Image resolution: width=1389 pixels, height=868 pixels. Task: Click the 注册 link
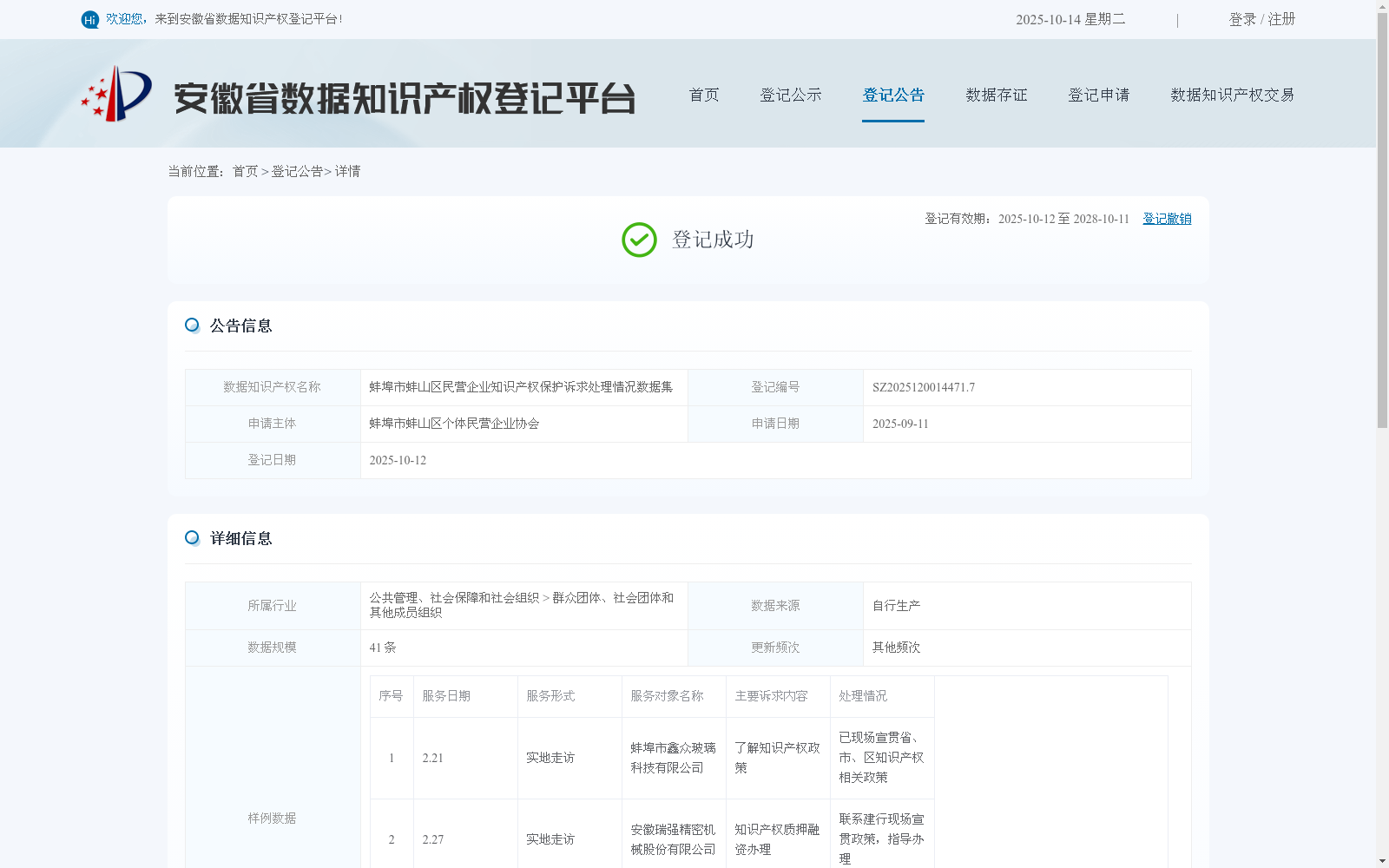(x=1281, y=19)
